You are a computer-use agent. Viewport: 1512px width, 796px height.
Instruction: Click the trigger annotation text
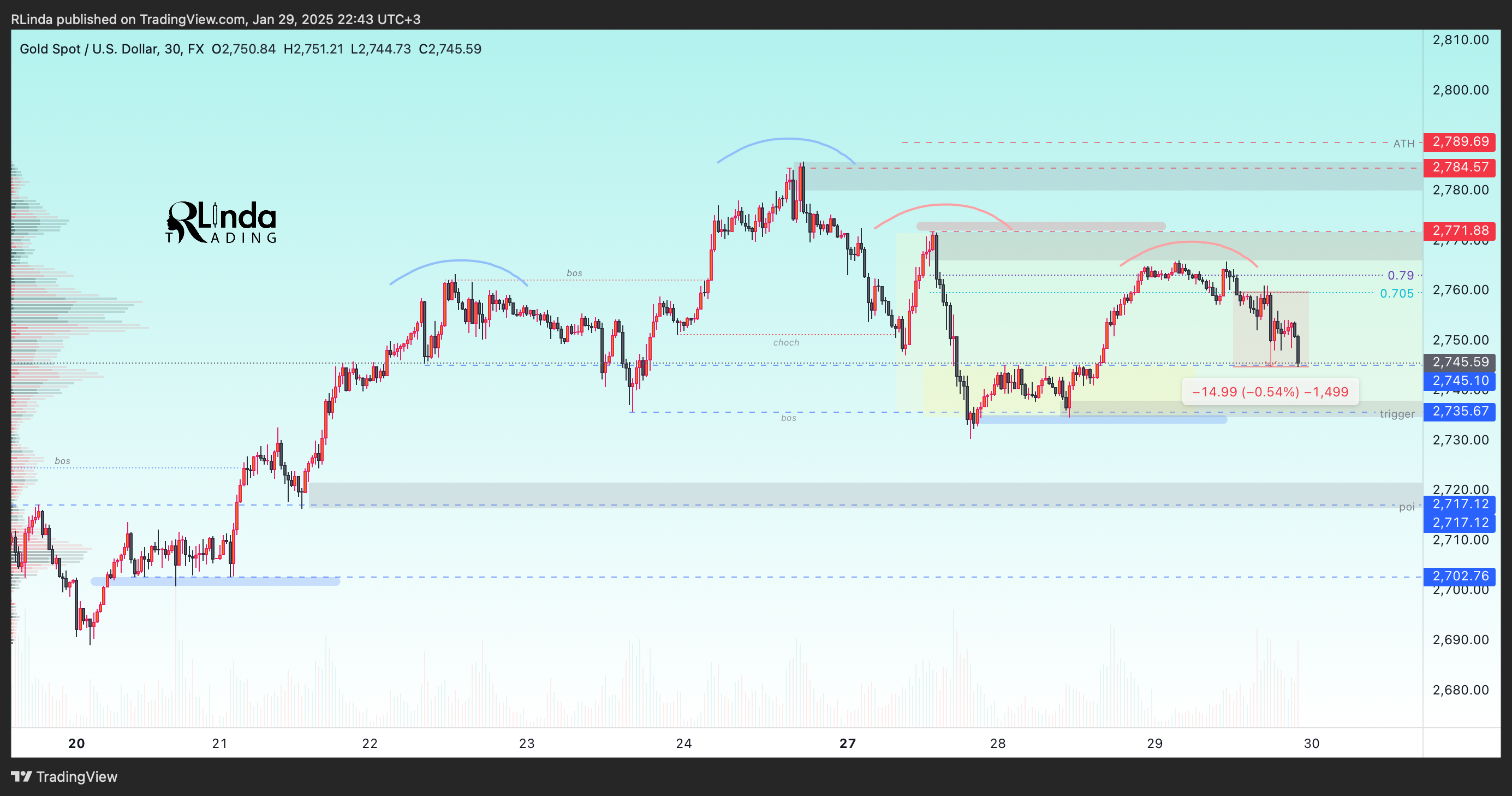pyautogui.click(x=1397, y=414)
